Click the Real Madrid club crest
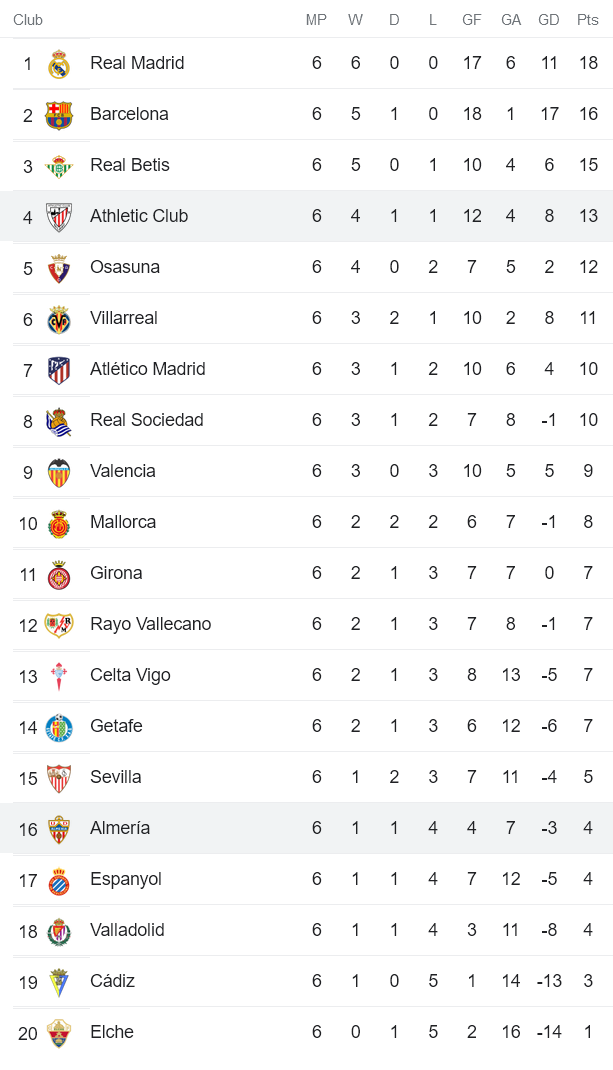The height and width of the screenshot is (1070, 613). (59, 64)
